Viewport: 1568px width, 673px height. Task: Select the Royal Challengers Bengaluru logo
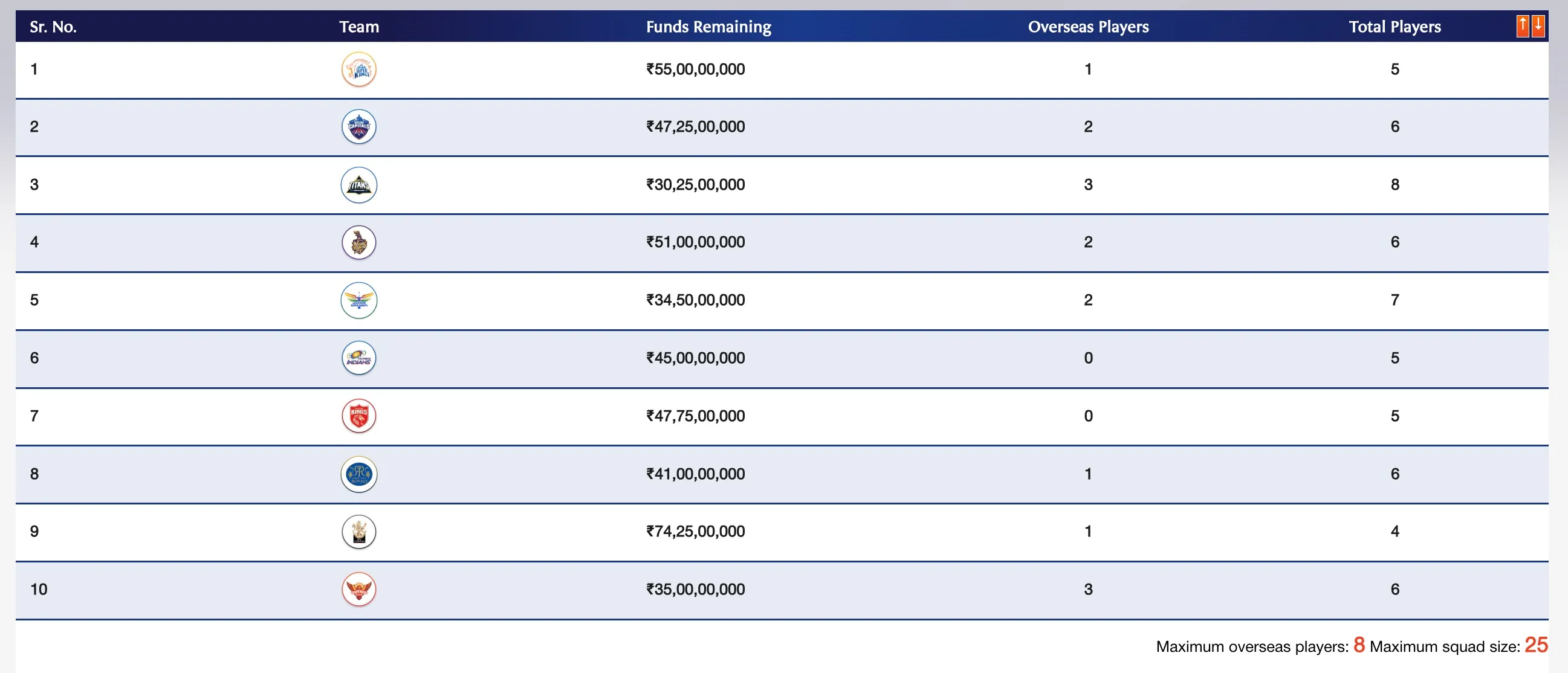click(x=358, y=531)
